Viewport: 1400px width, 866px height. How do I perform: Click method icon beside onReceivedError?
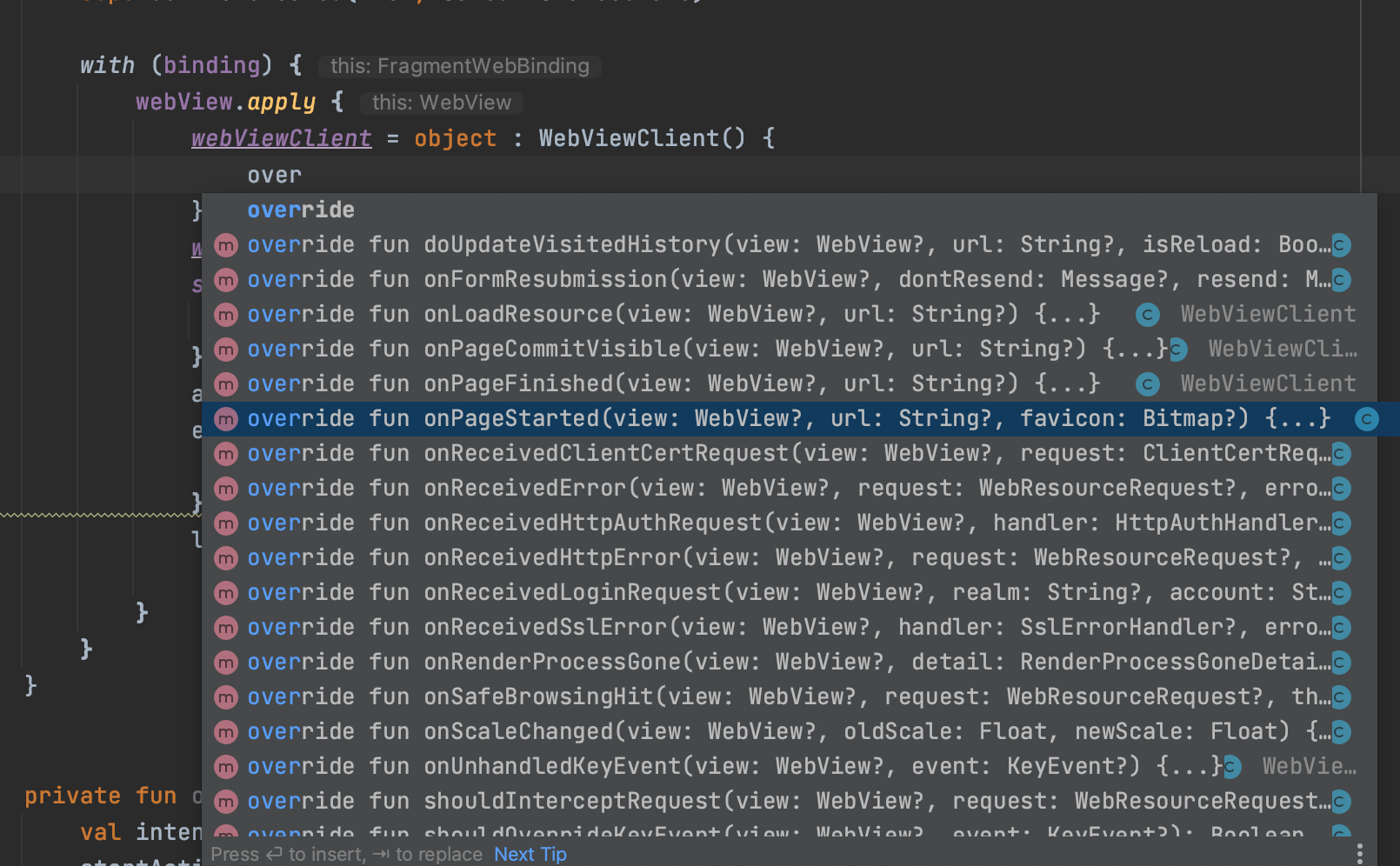226,489
